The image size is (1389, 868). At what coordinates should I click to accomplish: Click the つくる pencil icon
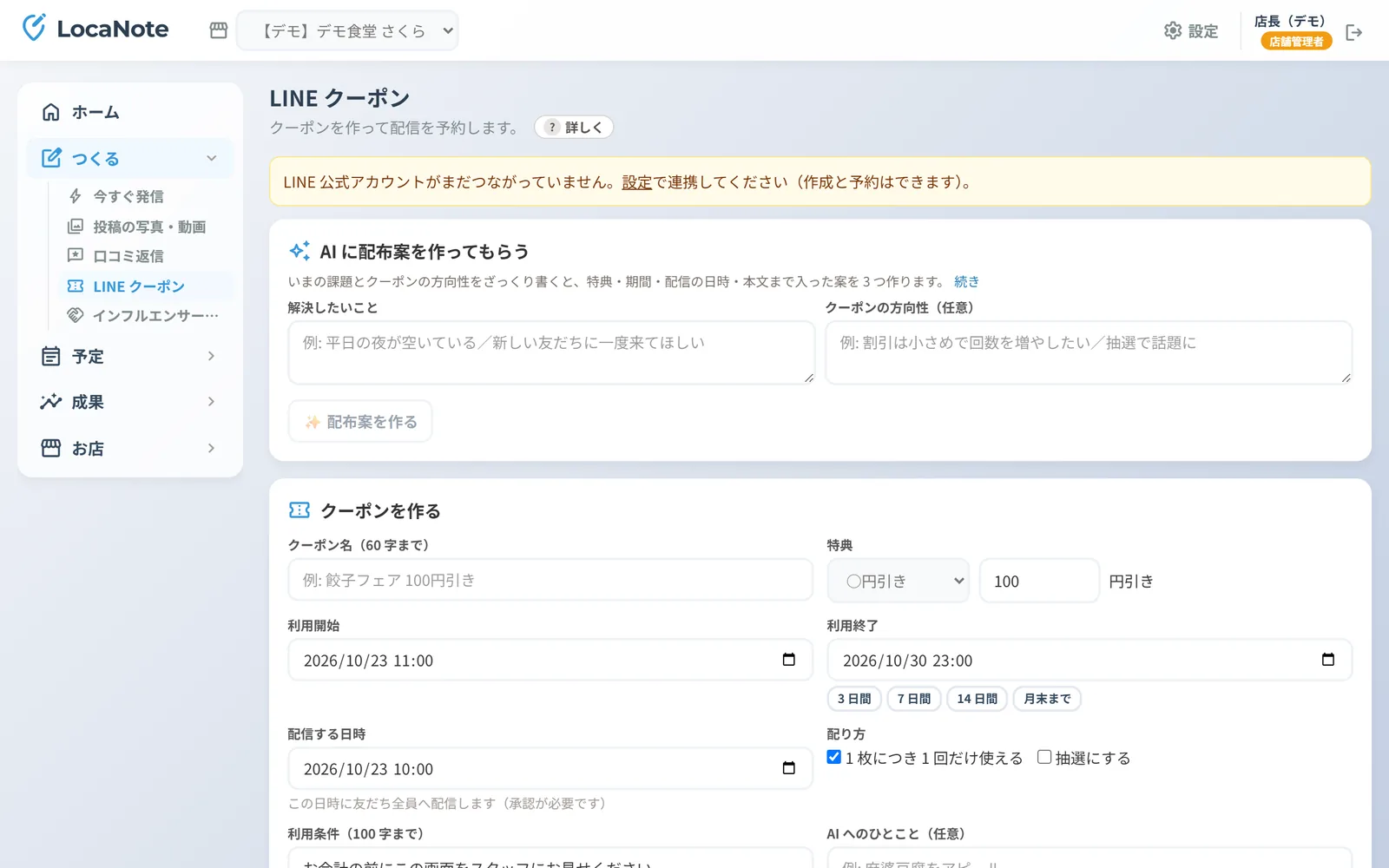pyautogui.click(x=51, y=158)
